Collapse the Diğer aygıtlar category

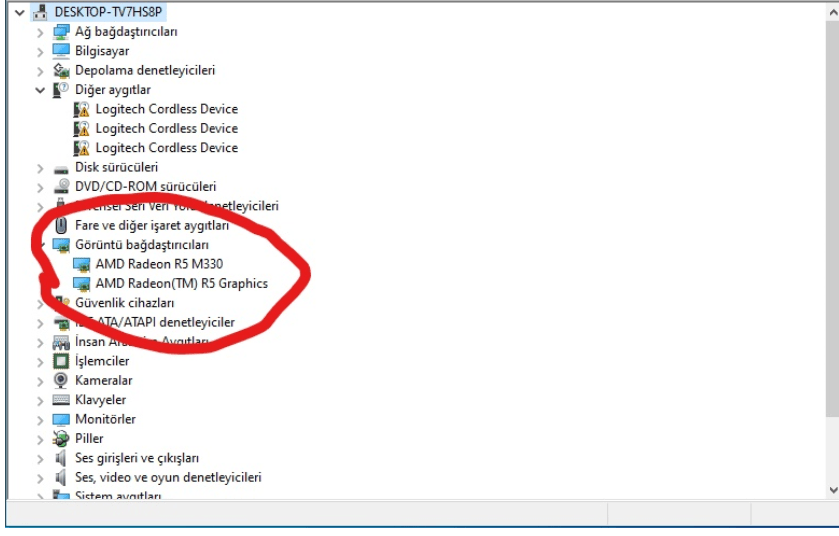(x=40, y=90)
